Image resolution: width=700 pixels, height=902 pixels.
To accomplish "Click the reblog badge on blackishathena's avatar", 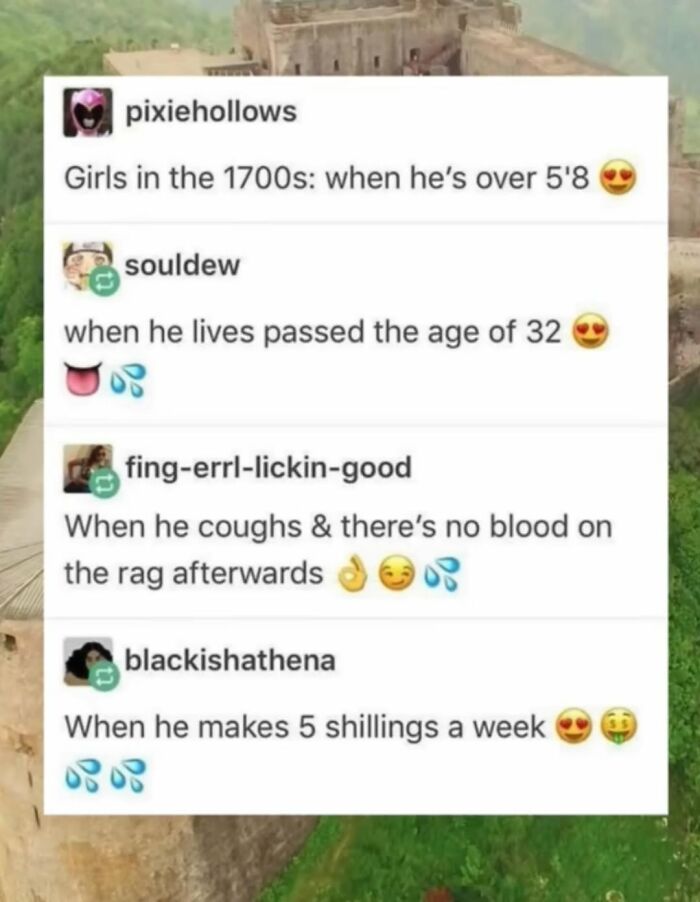I will [x=105, y=677].
